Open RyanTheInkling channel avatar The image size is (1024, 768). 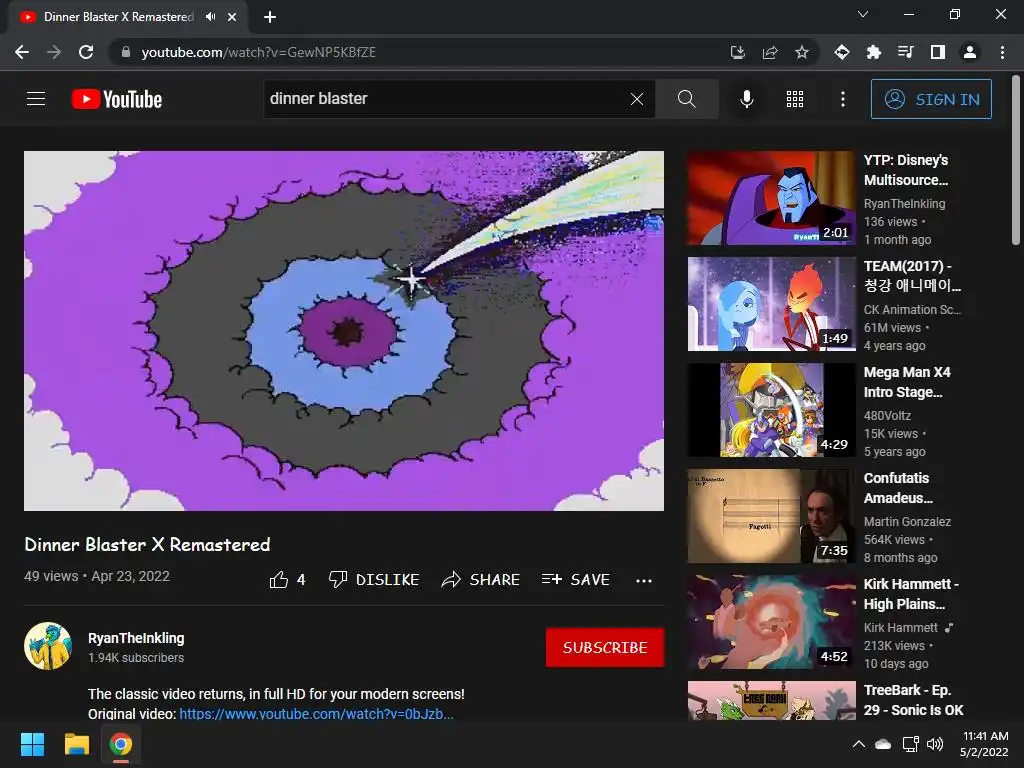point(48,646)
